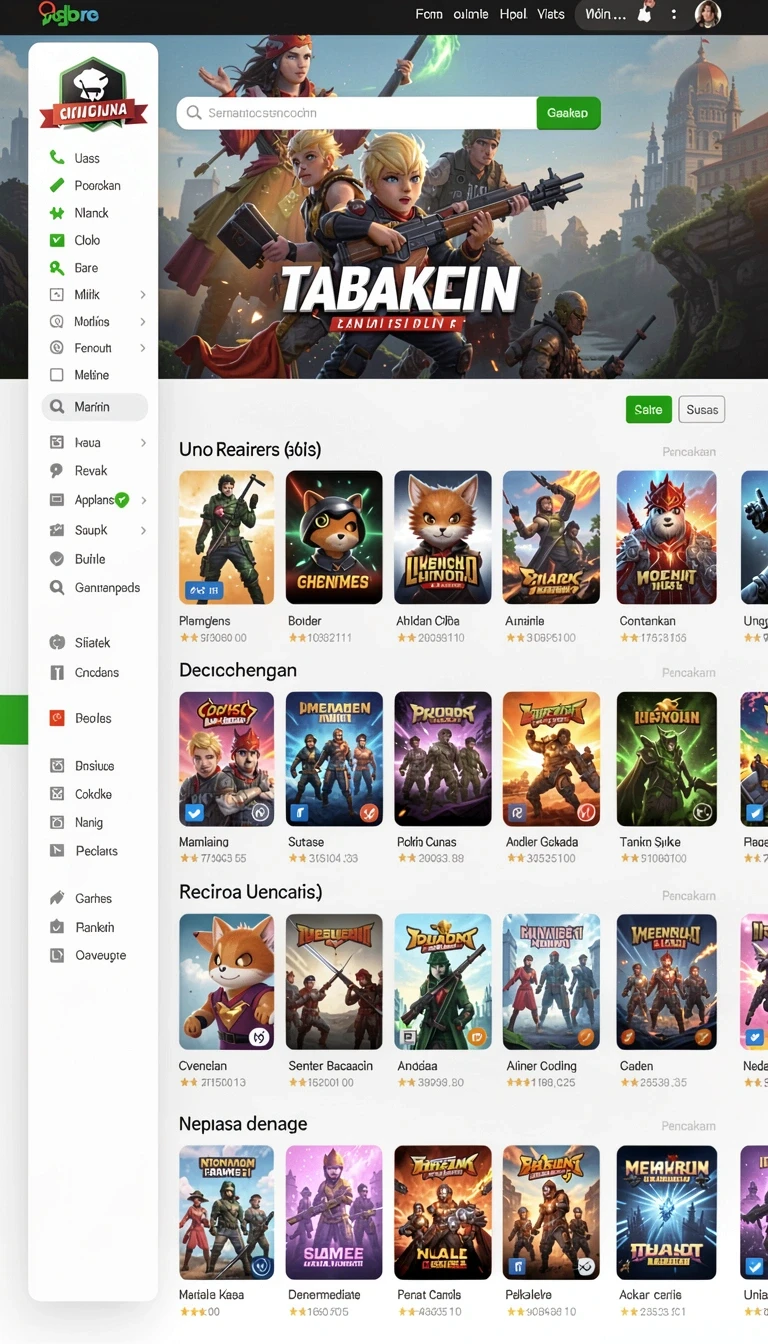Screen dimensions: 768x1344
Task: Click the phone icon beside Uass
Action: pos(56,158)
